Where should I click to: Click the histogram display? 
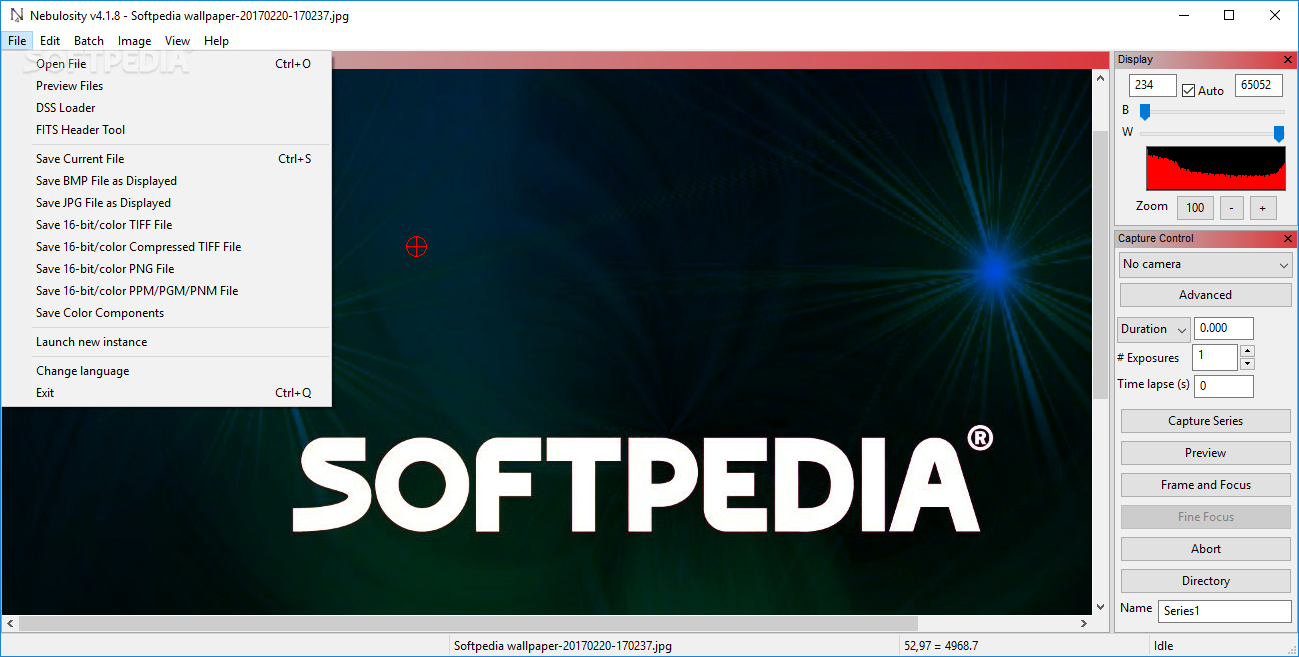point(1216,168)
